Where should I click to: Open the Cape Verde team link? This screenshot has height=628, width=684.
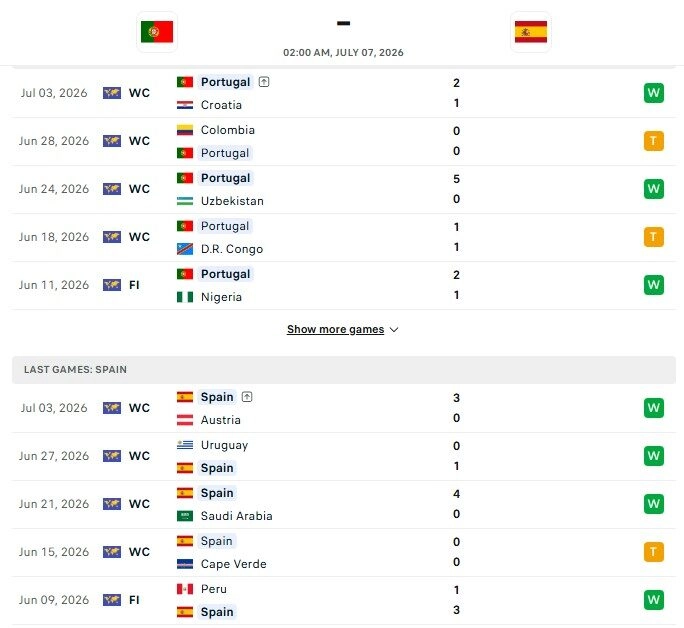(x=233, y=564)
